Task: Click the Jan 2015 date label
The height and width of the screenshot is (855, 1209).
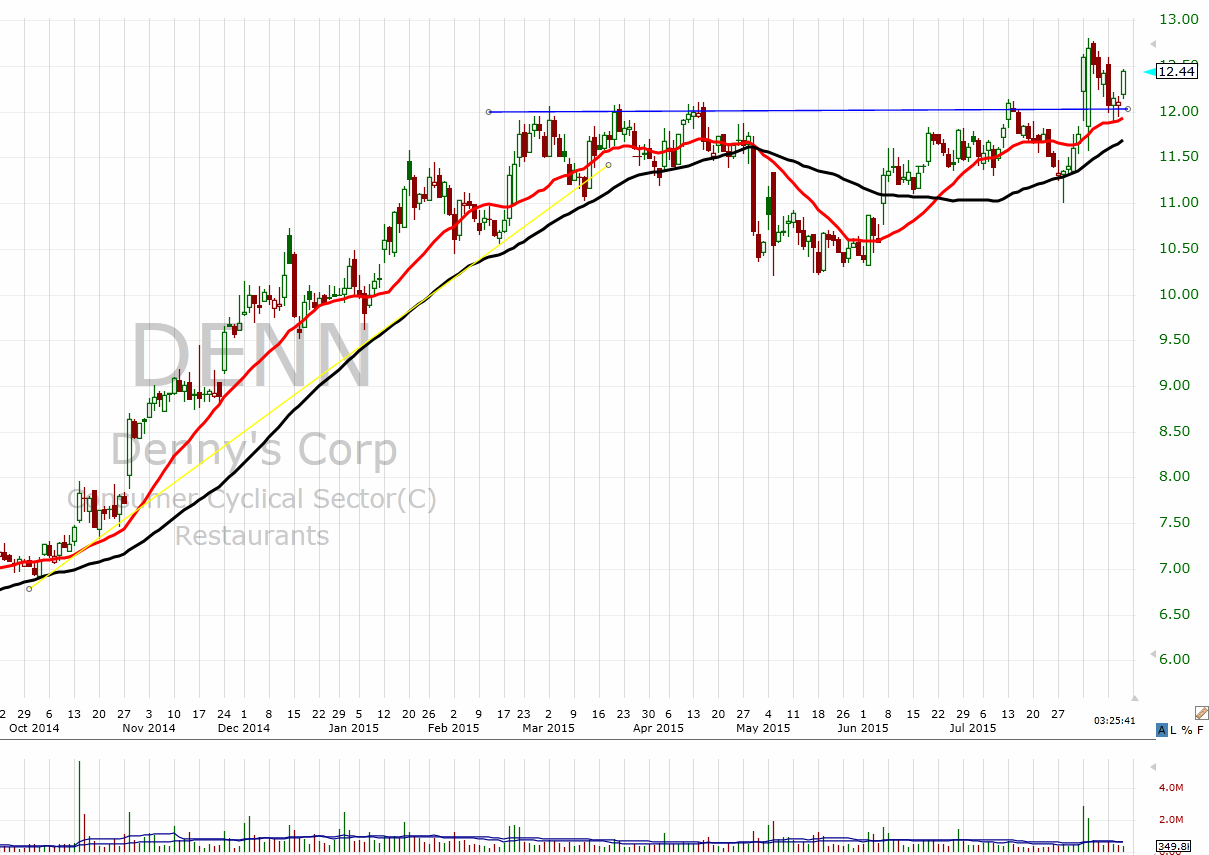Action: tap(352, 728)
